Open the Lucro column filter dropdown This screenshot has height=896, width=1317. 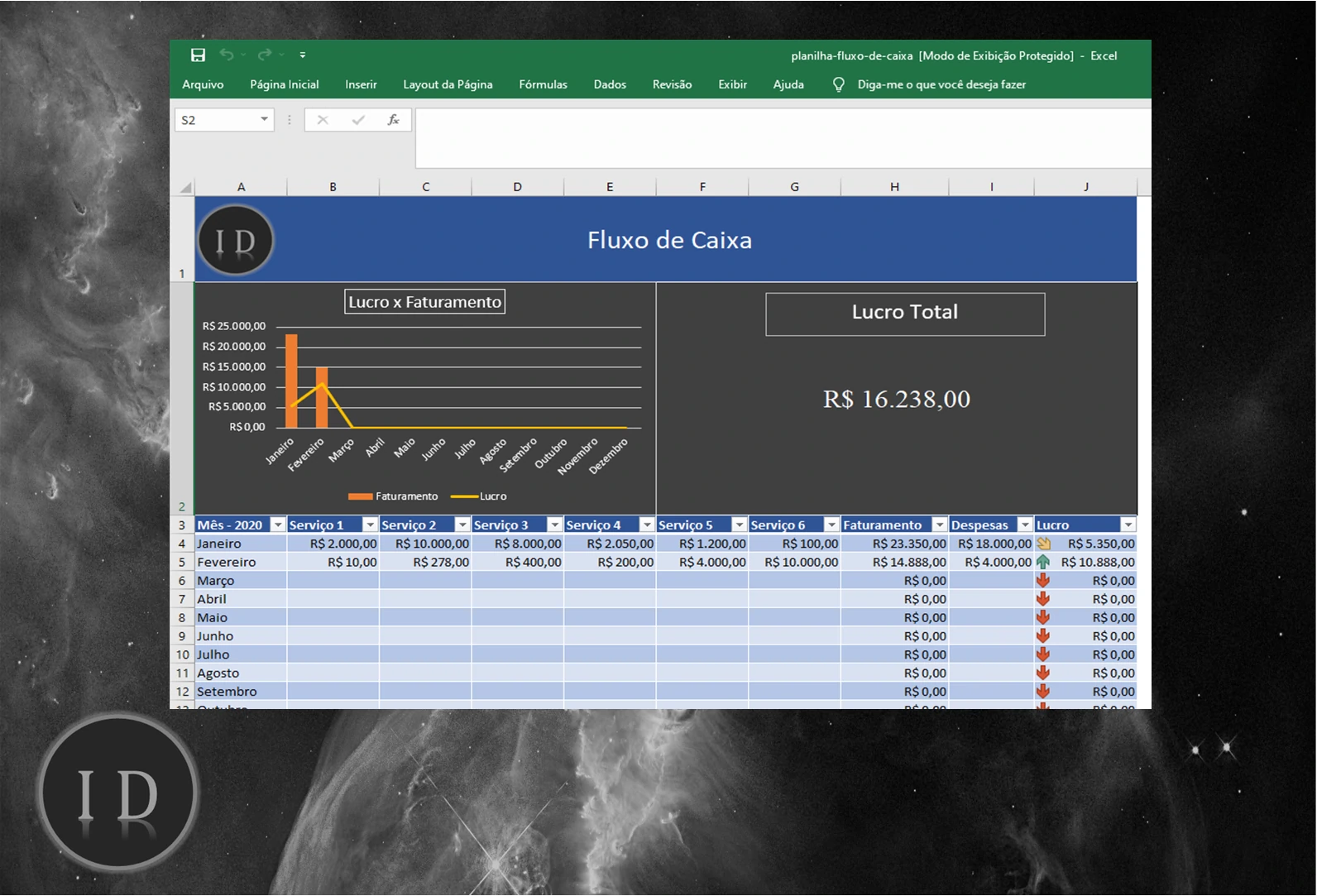coord(1128,525)
